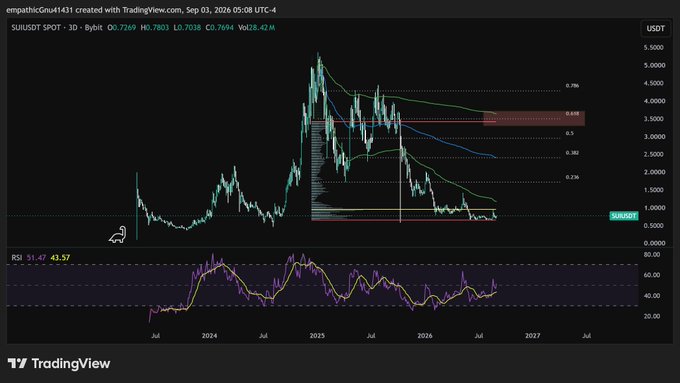Select the 0.382 Fibonacci level label
This screenshot has height=383, width=680.
[572, 153]
